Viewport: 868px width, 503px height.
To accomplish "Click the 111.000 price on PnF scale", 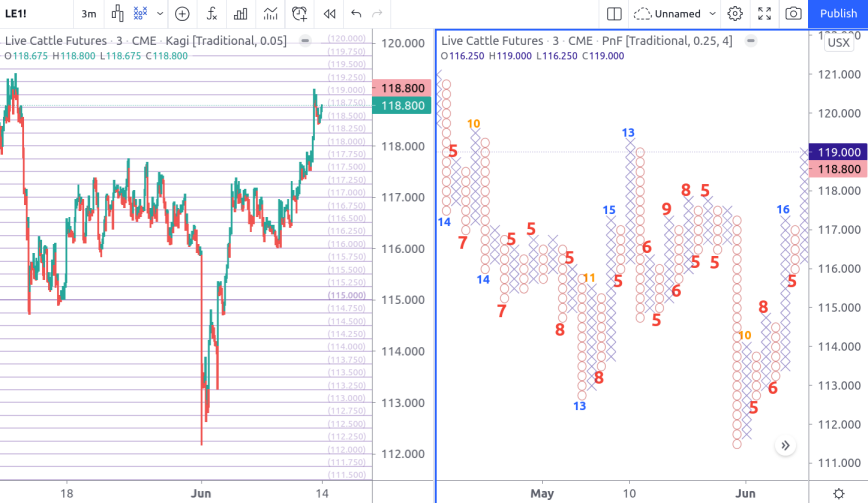I will [839, 463].
